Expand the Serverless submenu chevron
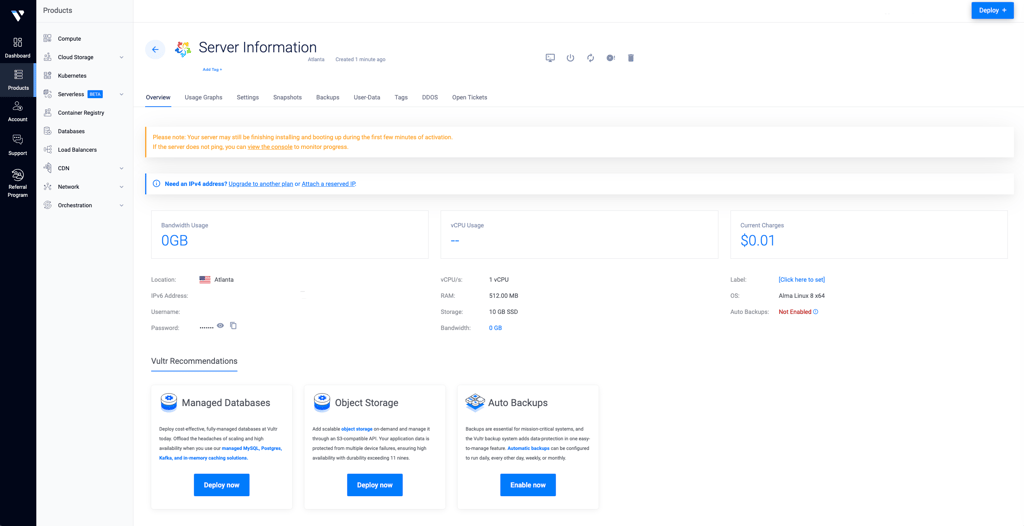 (x=121, y=94)
